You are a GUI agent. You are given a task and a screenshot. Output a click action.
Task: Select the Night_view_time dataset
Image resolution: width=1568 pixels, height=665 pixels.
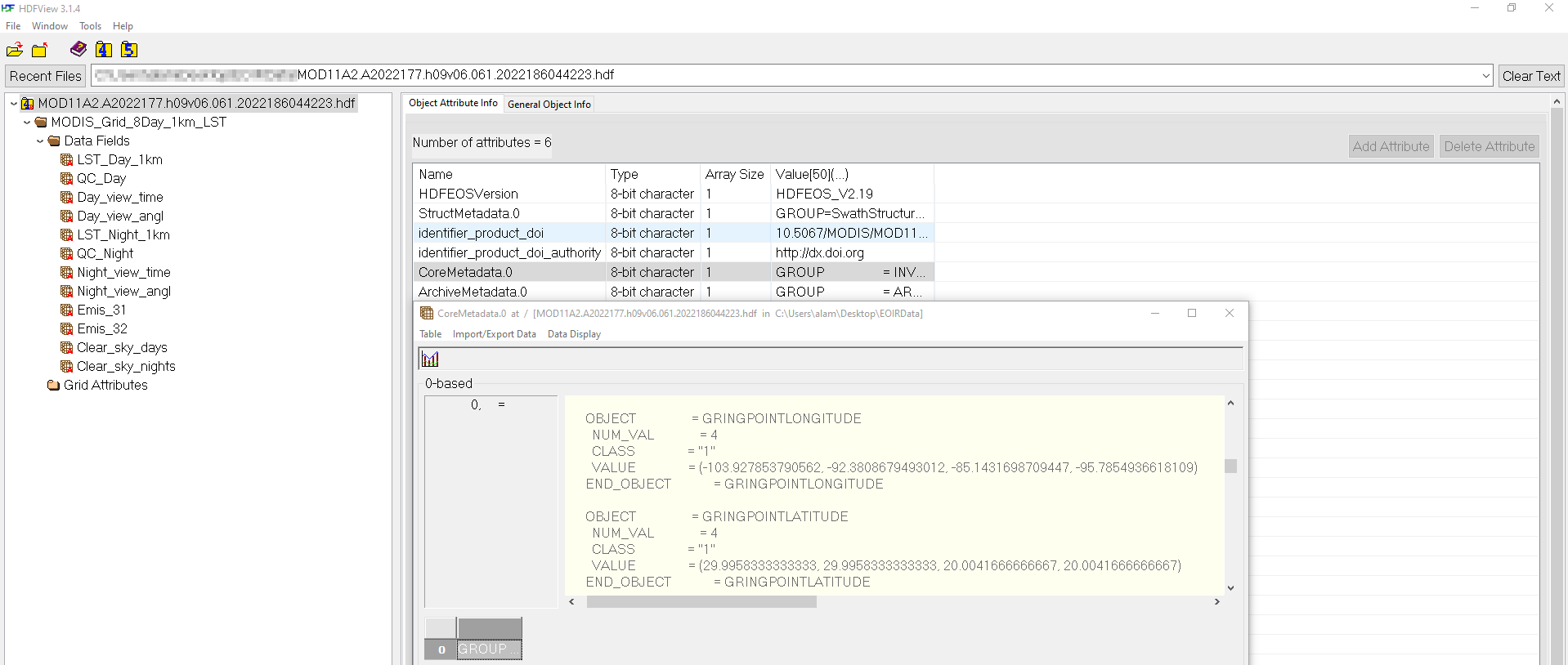click(x=123, y=272)
